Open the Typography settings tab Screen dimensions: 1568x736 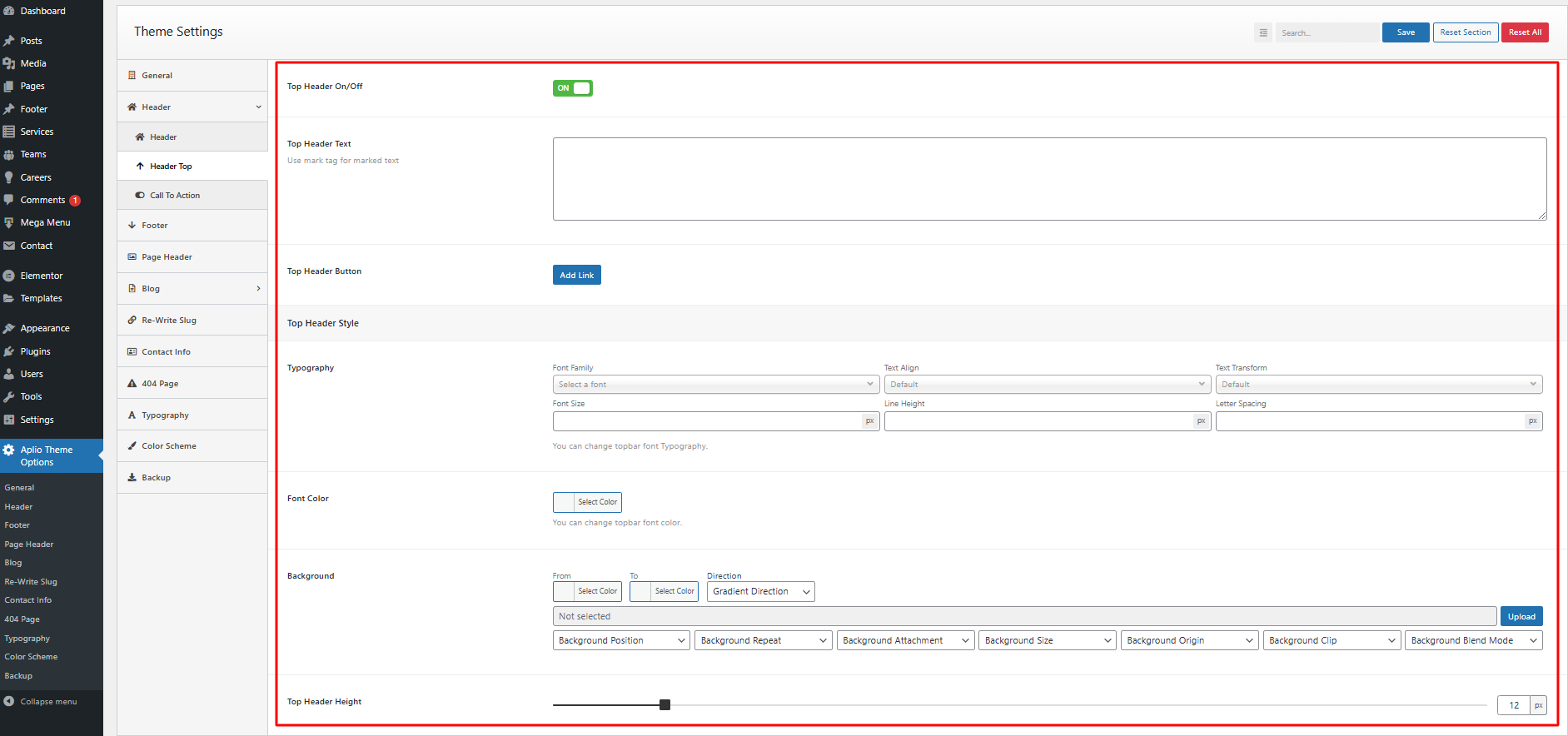click(192, 415)
